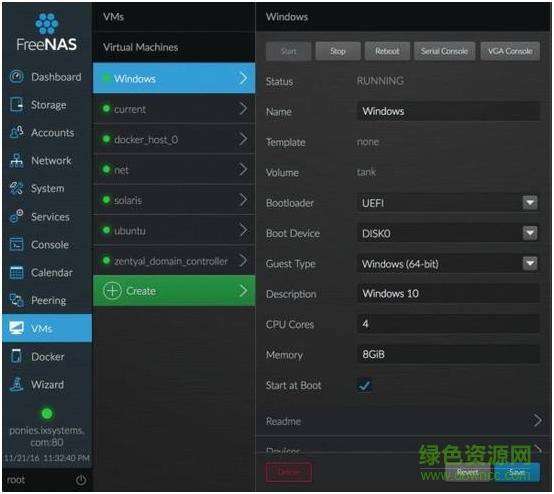Open the net VM chevron
The image size is (554, 494).
click(243, 169)
